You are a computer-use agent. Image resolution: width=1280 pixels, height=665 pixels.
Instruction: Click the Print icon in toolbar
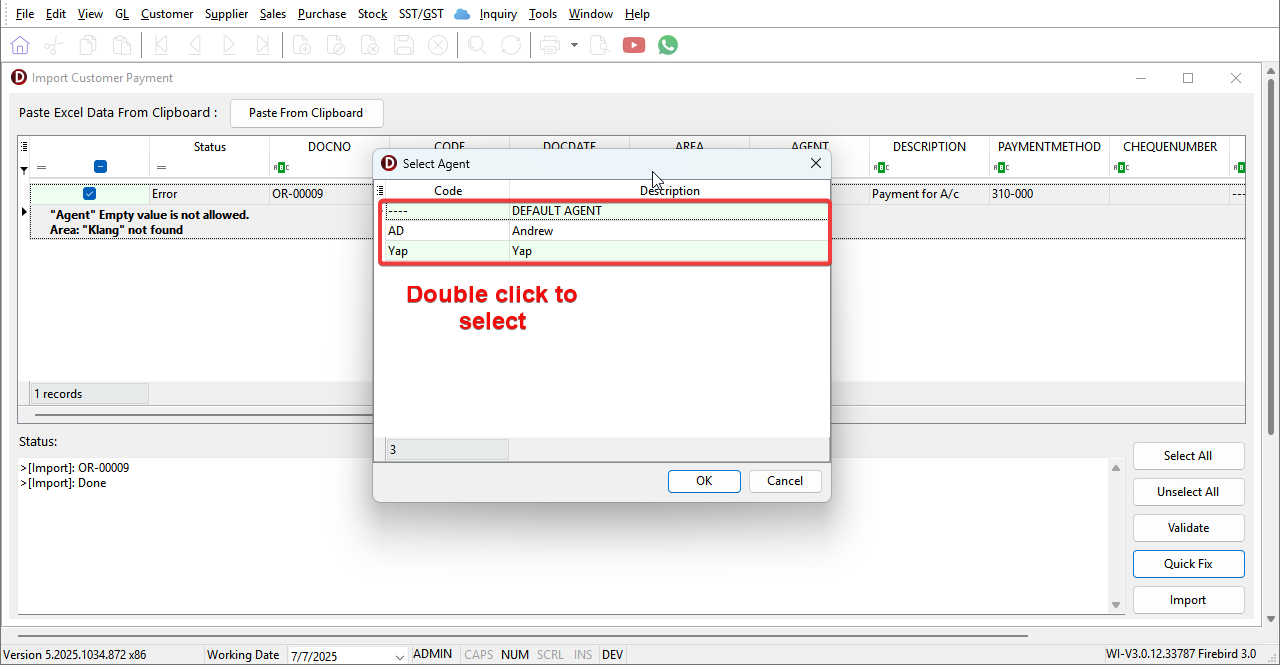[549, 45]
